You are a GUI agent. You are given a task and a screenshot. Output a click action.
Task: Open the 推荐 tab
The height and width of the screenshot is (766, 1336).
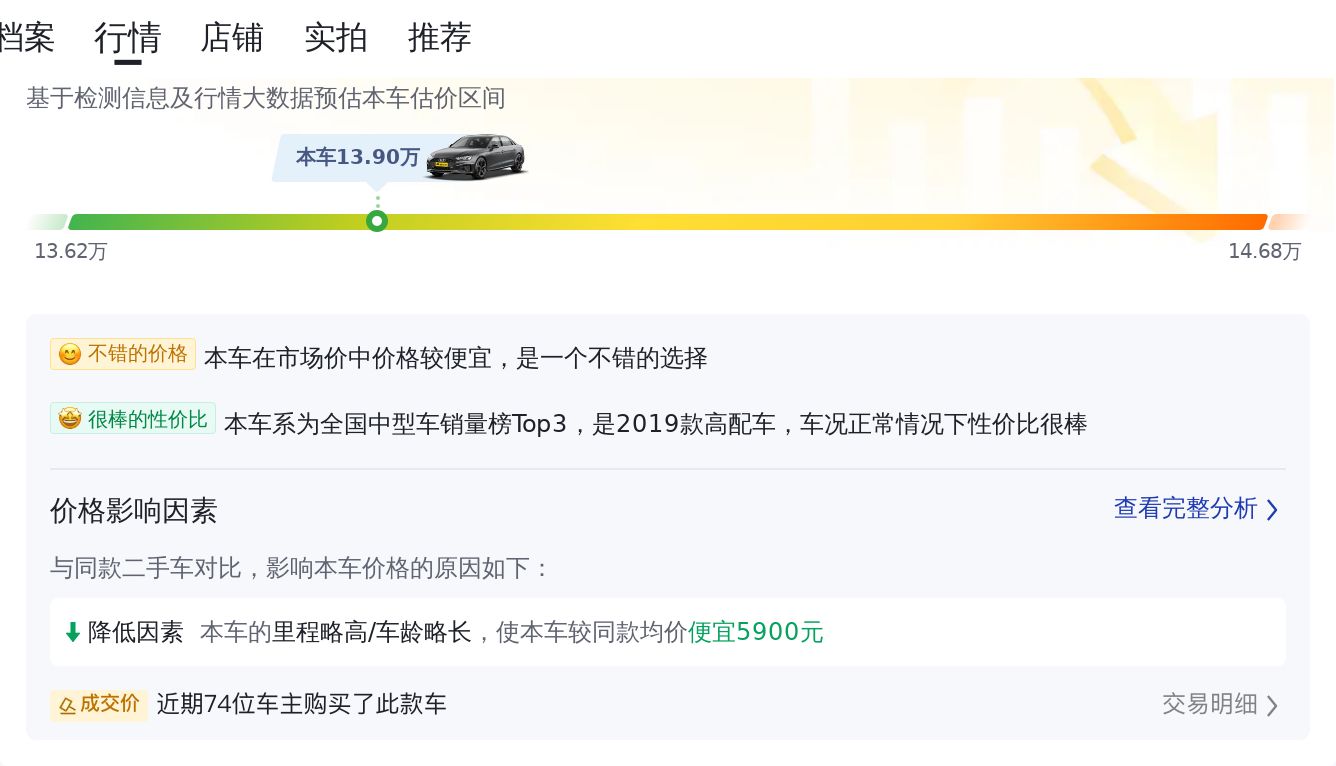pos(440,38)
